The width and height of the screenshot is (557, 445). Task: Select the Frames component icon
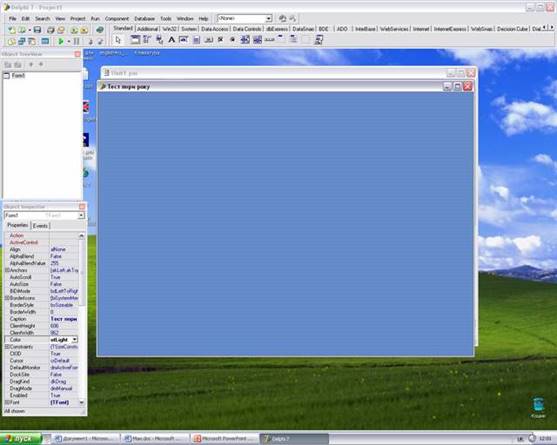pos(135,40)
